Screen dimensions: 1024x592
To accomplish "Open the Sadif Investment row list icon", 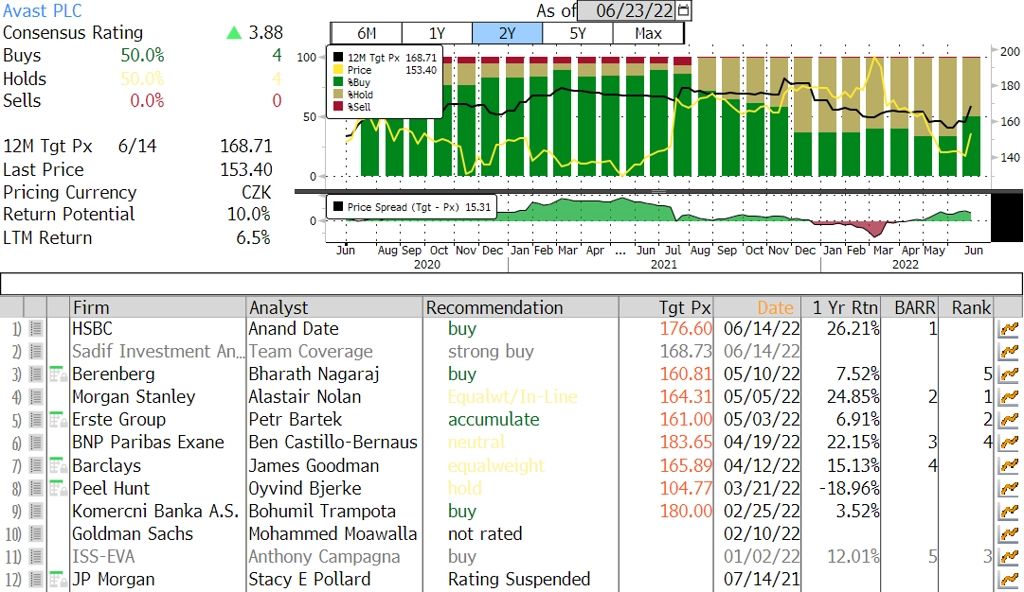I will [x=36, y=352].
